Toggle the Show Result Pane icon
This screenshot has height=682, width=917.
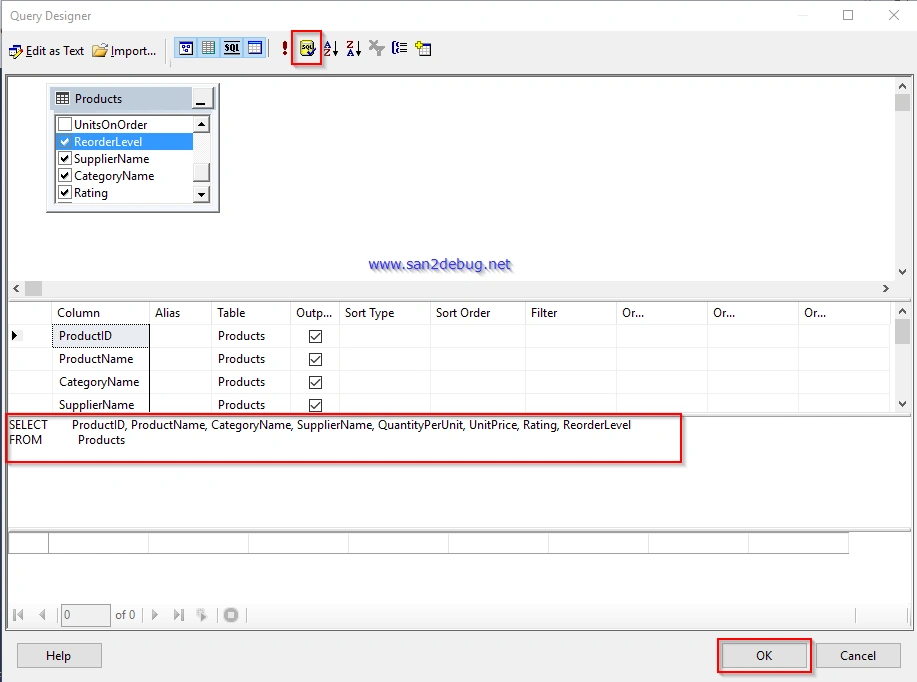point(255,49)
